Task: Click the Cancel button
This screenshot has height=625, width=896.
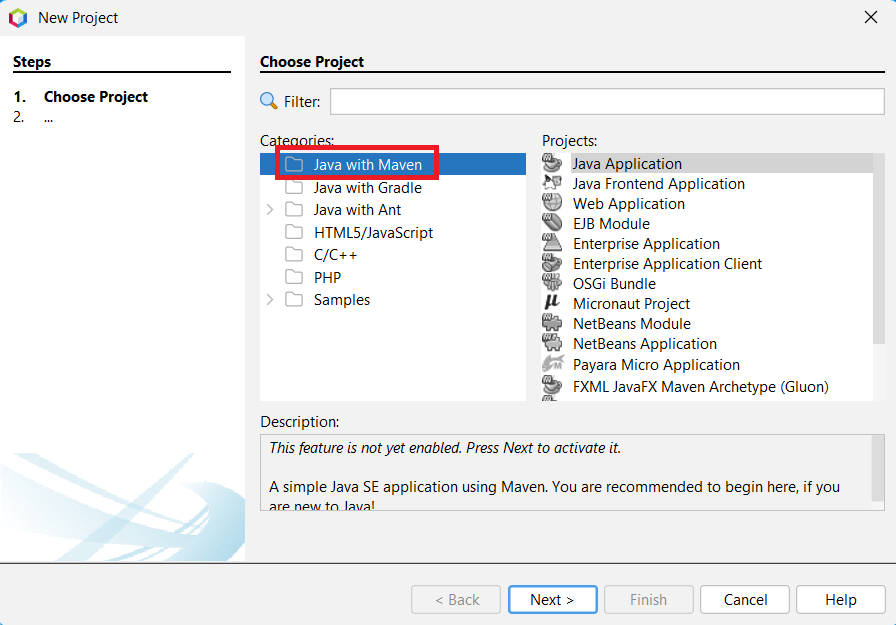Action: [745, 599]
